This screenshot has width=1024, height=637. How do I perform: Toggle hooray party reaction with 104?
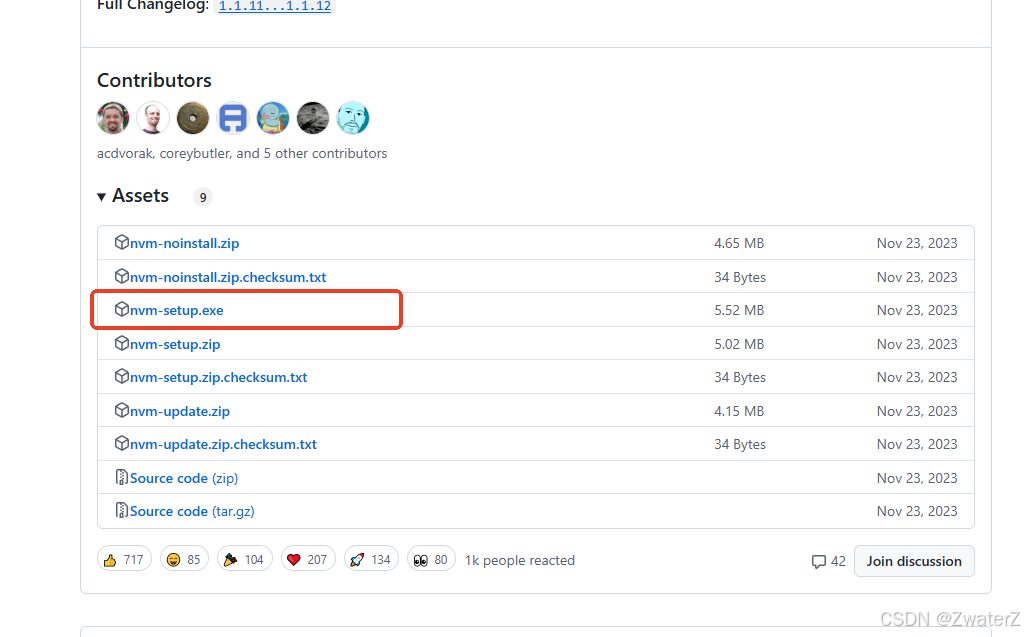pos(244,560)
